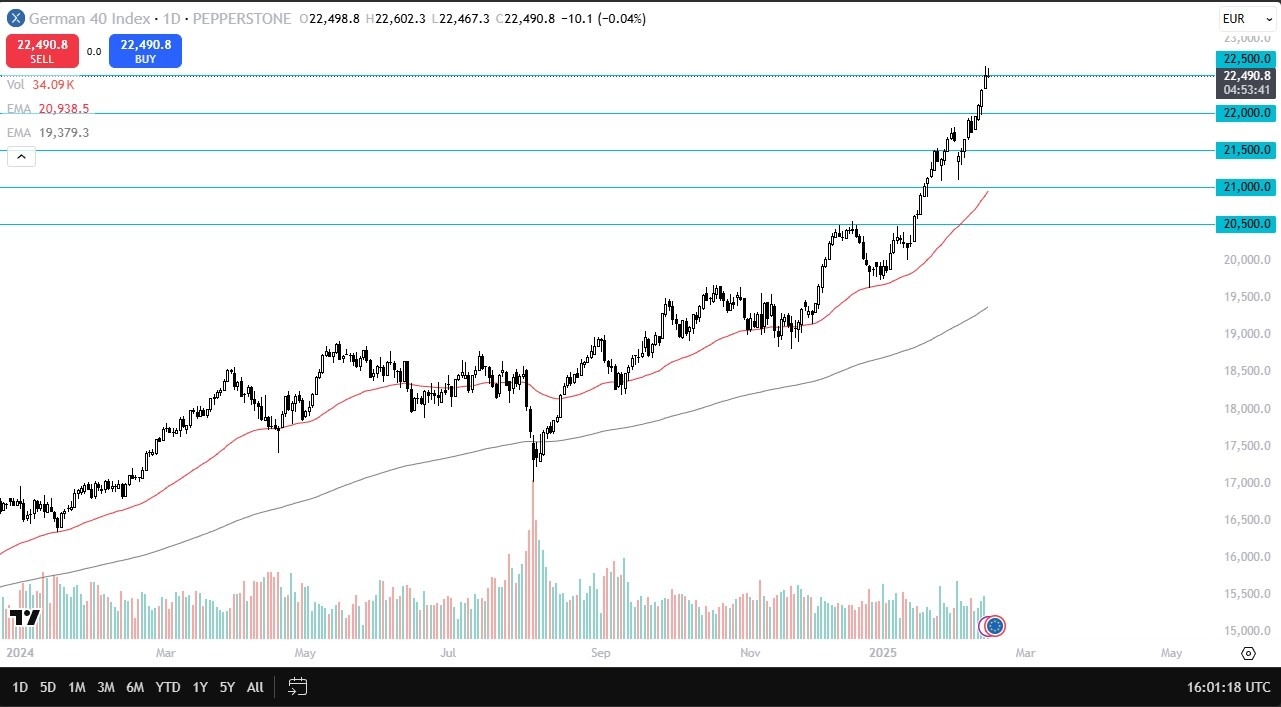
Task: Click the current price label 22,490.8 on axis
Action: 1244,76
